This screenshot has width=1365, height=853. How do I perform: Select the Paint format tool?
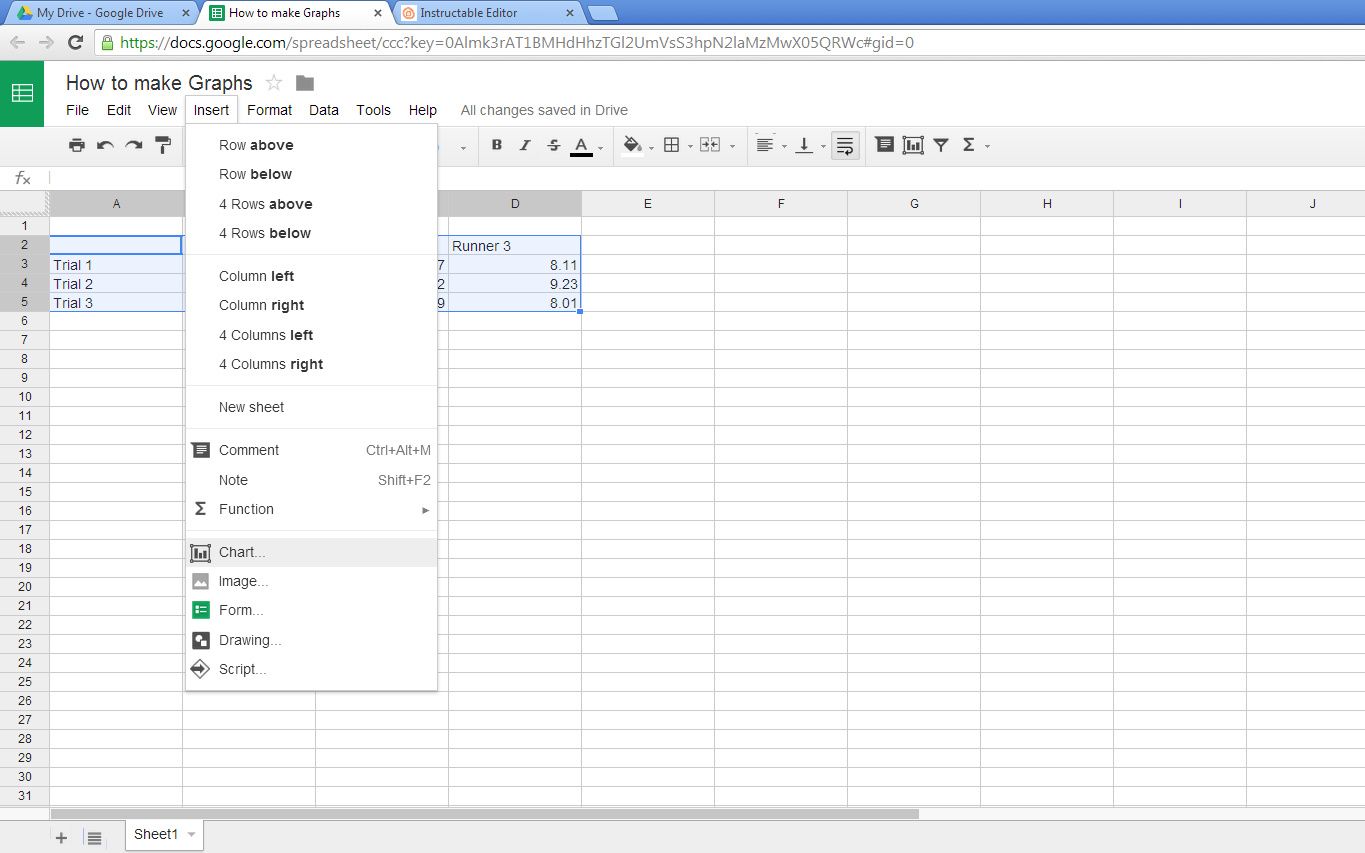point(163,145)
